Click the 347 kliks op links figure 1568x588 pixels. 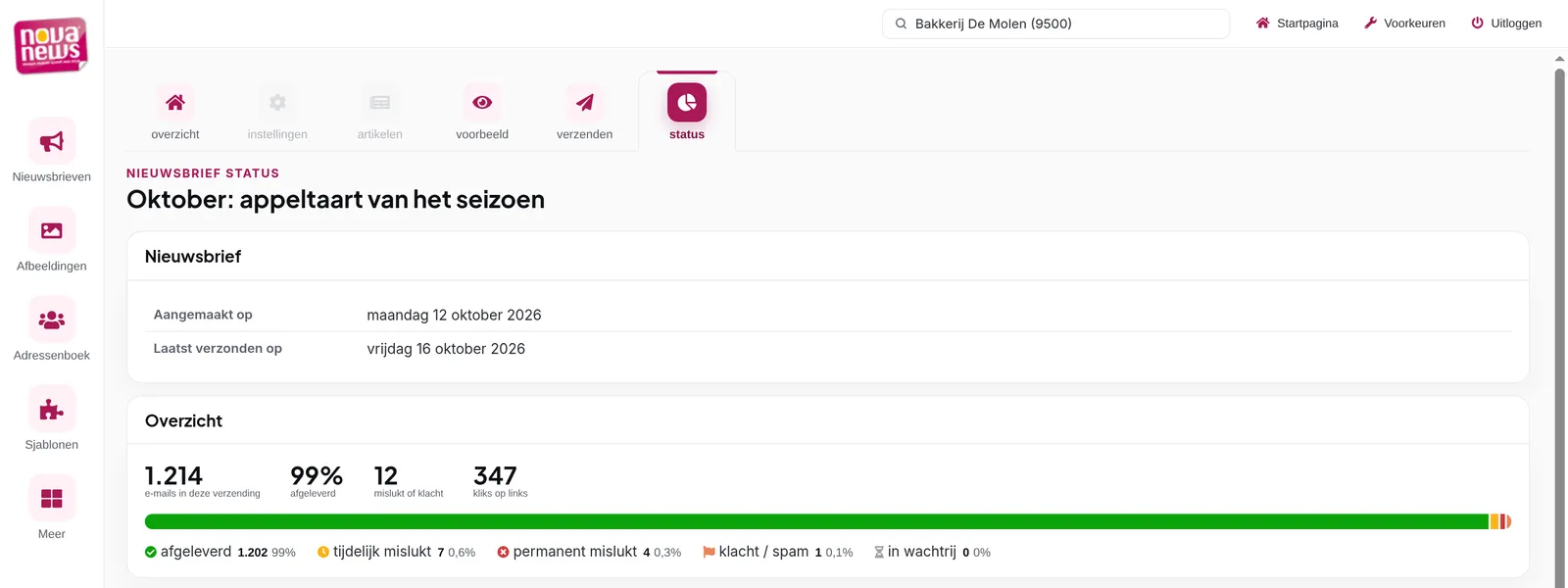495,476
